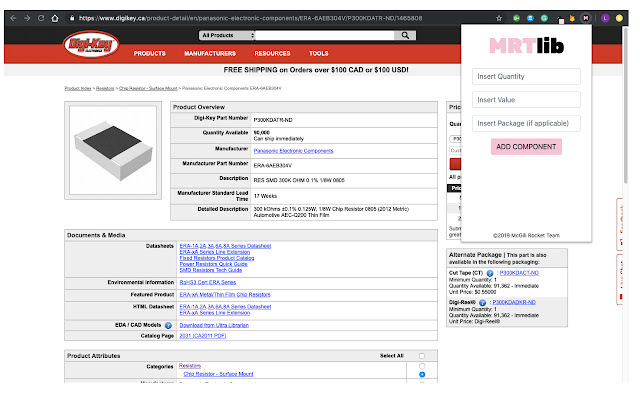Click the browser forward arrow
Viewport: 640px width, 400px height.
click(27, 18)
